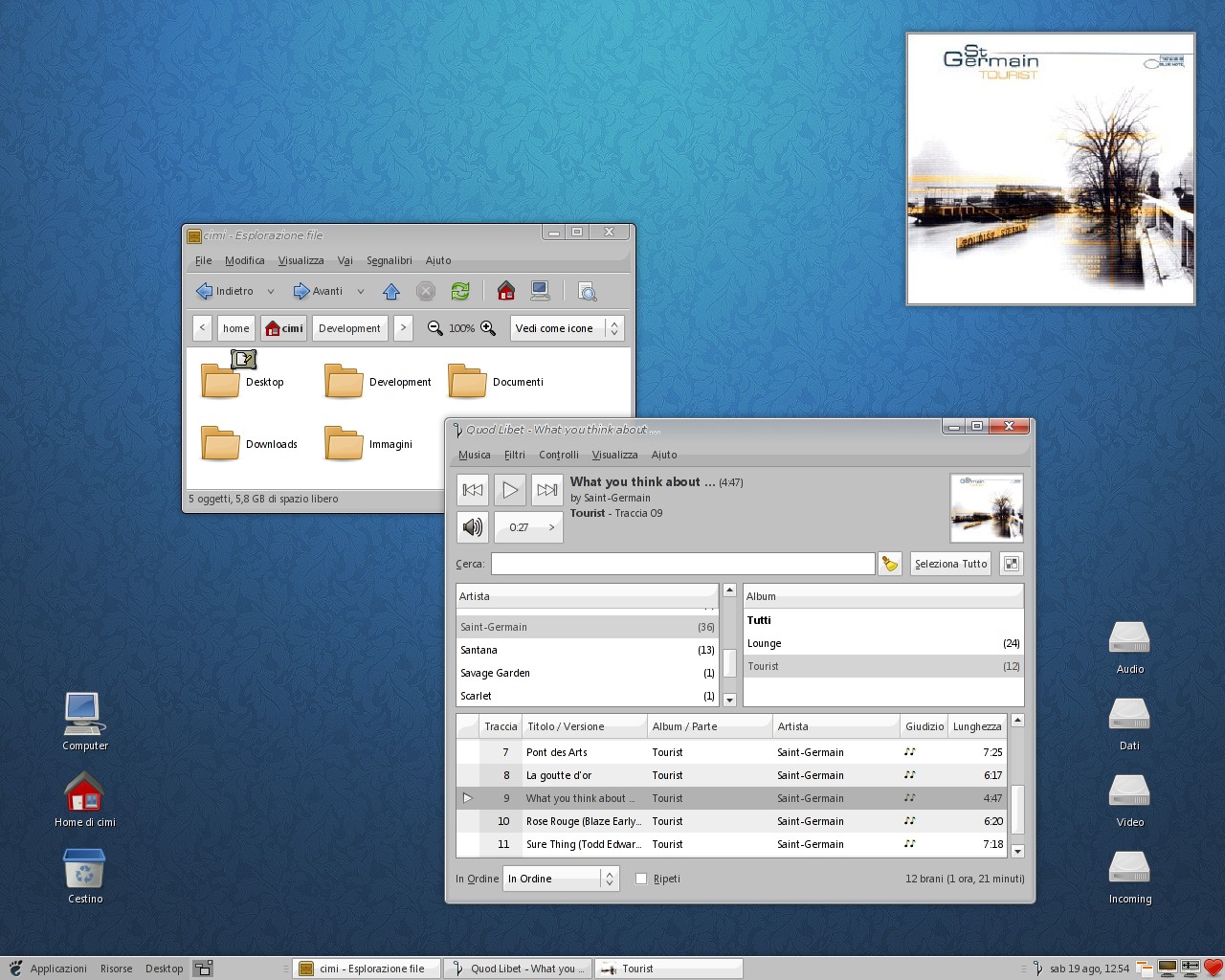The width and height of the screenshot is (1225, 980).
Task: Select Rose Rouge (Blaze Early... track
Action: (x=731, y=821)
